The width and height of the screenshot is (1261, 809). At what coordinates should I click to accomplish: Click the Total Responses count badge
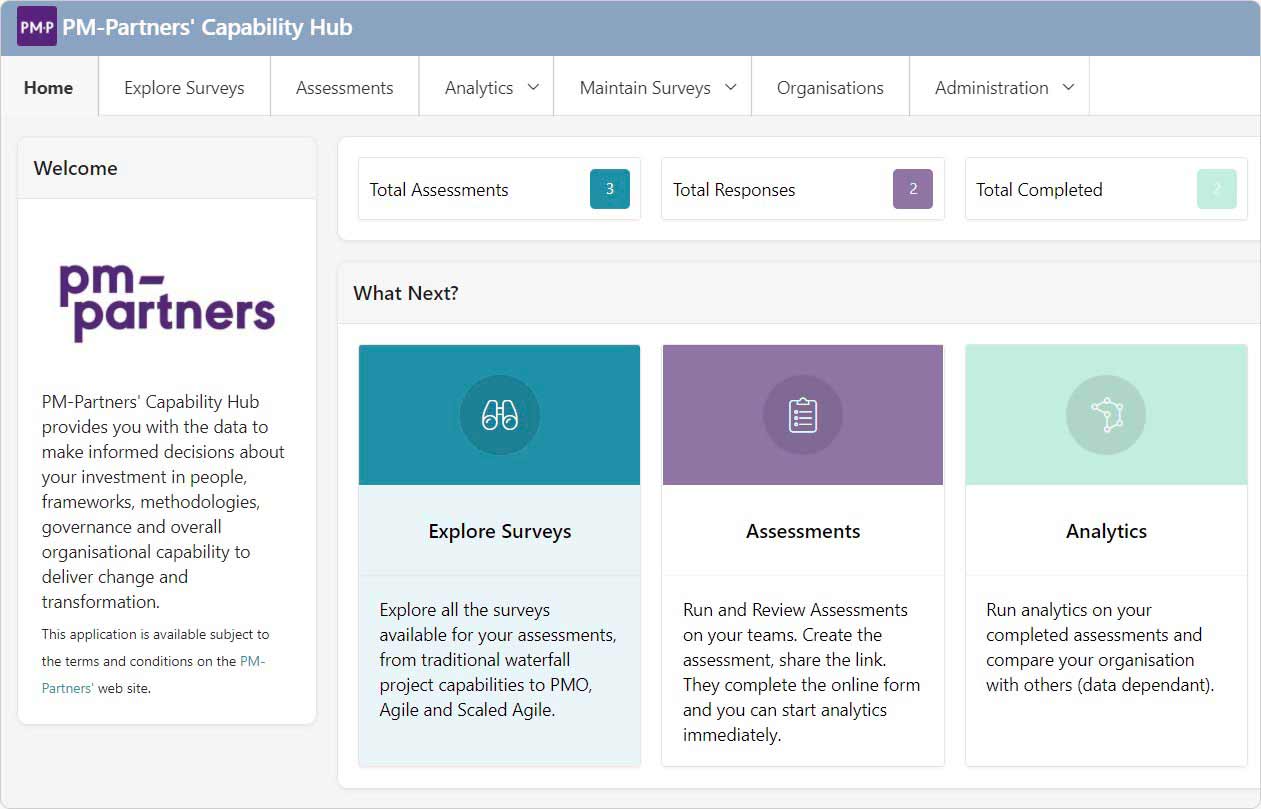(x=913, y=189)
